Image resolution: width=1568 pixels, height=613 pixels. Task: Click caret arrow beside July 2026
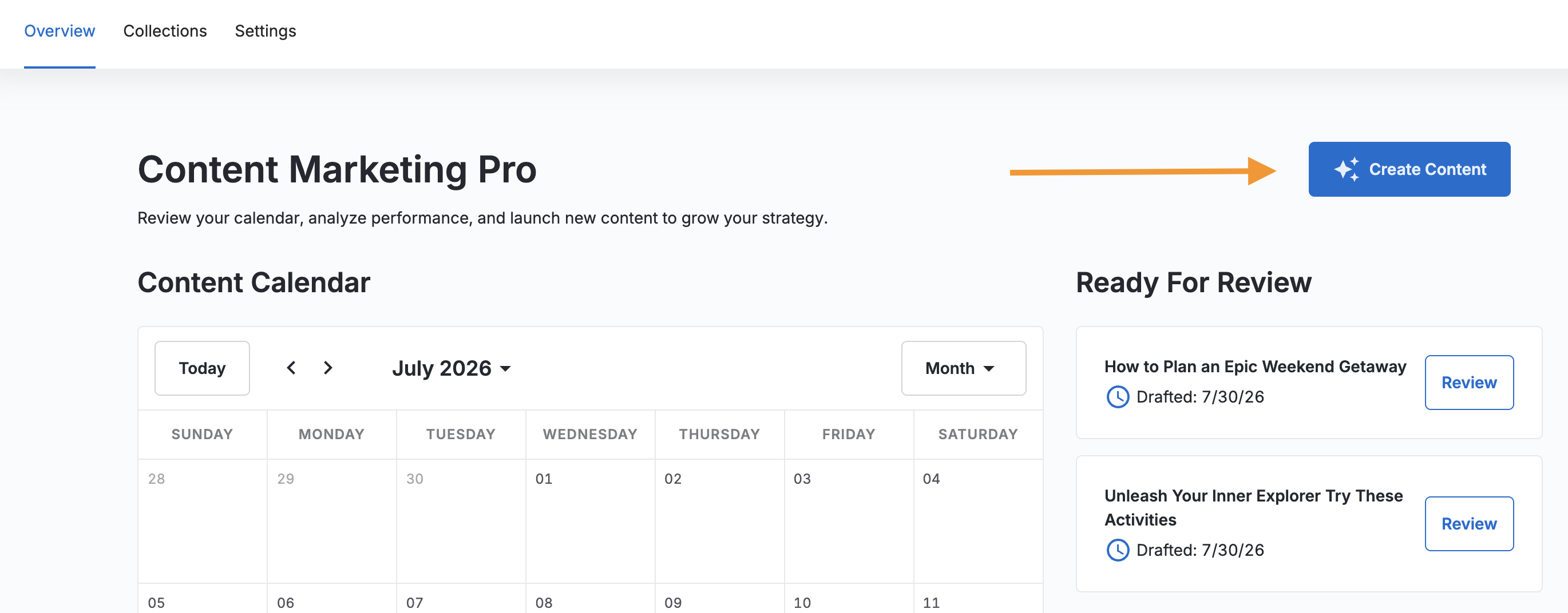505,368
